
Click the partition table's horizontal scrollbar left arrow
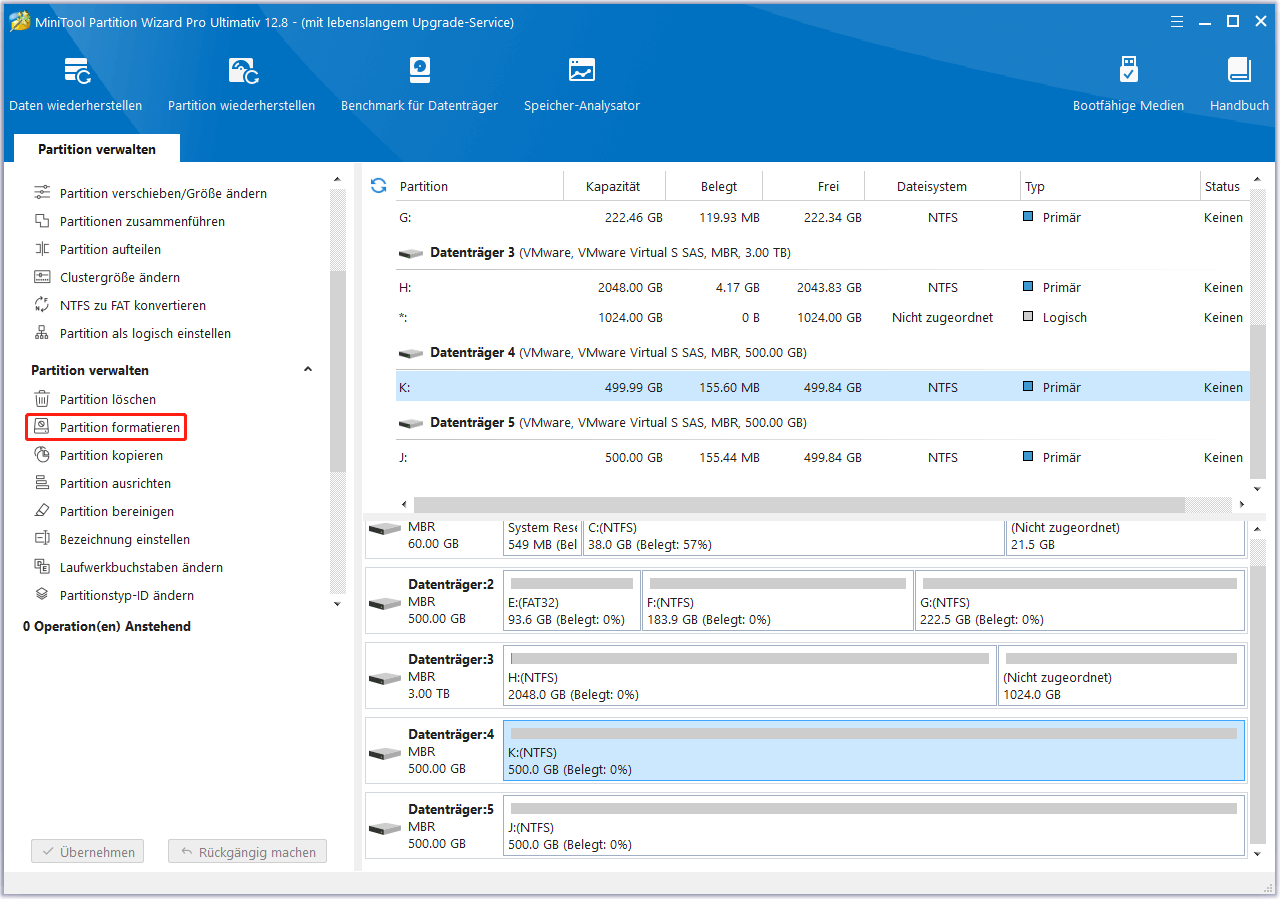tap(405, 505)
